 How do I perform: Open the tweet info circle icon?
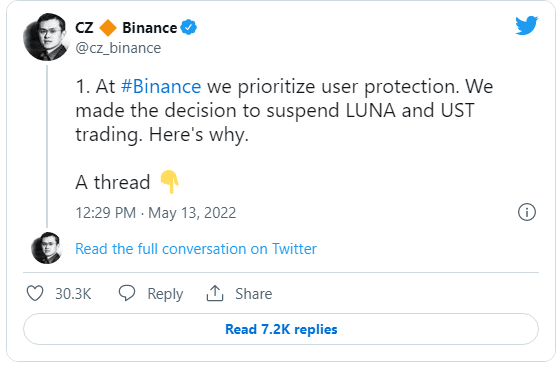pos(527,212)
